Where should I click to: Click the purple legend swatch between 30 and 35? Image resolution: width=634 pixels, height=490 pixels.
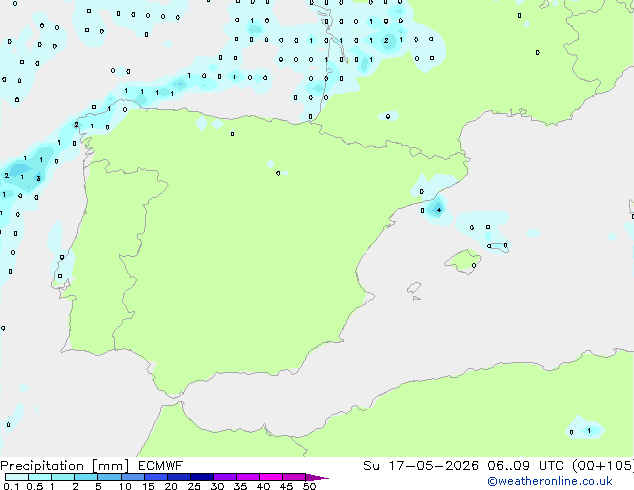click(x=225, y=477)
